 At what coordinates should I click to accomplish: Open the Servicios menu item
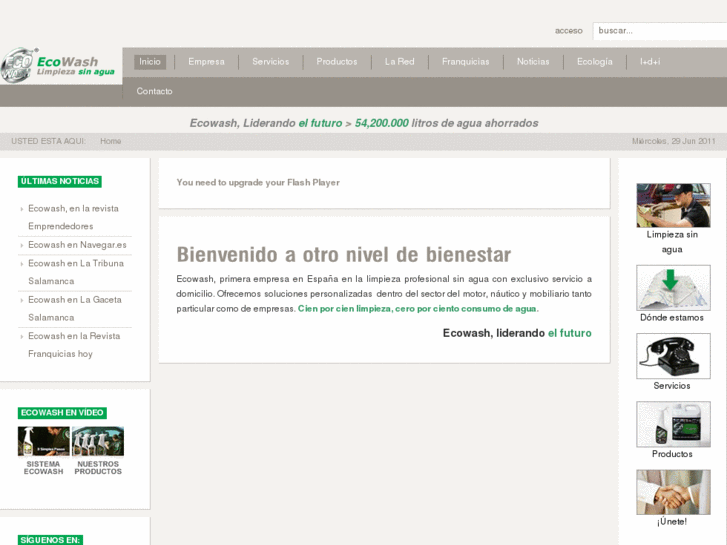(271, 62)
